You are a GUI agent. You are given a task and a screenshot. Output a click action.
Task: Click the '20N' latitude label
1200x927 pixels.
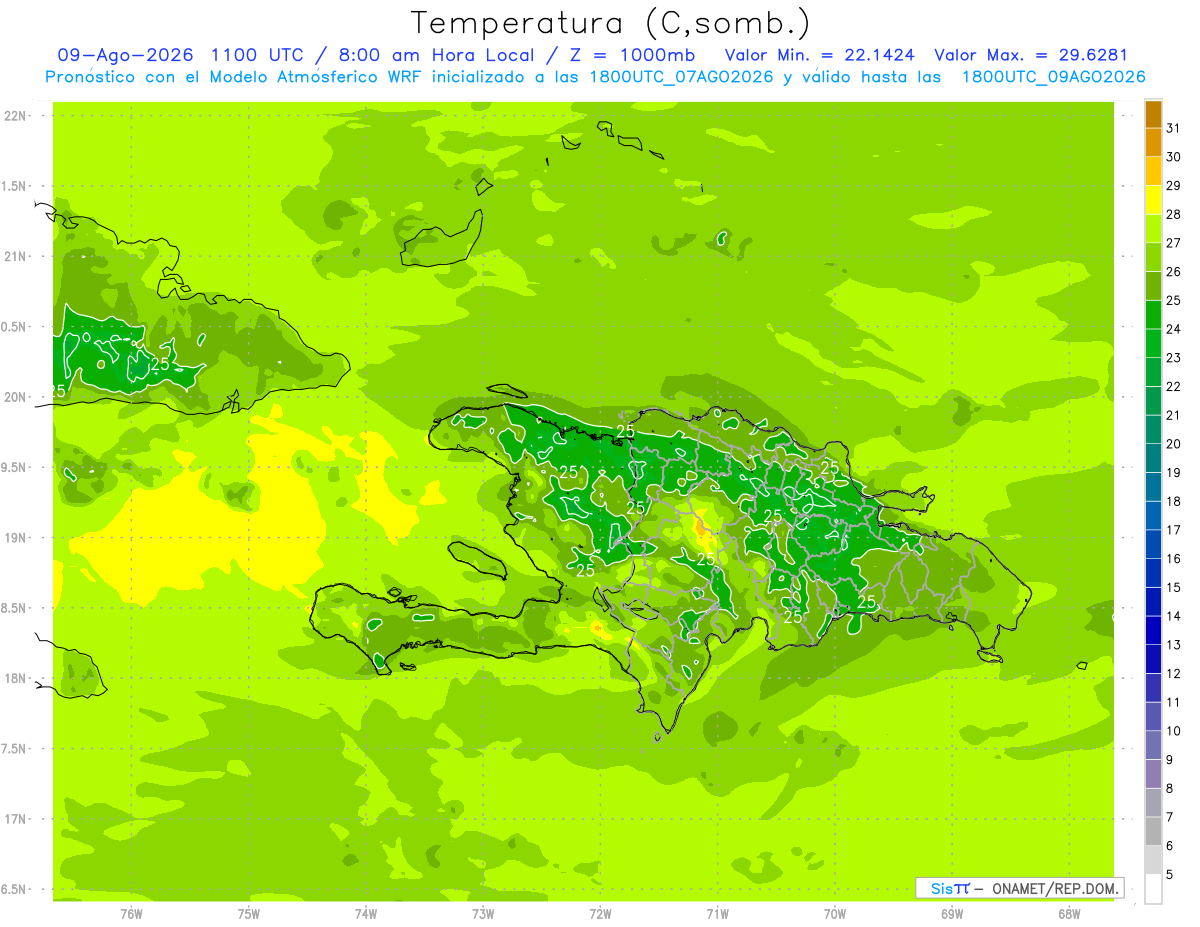(16, 398)
